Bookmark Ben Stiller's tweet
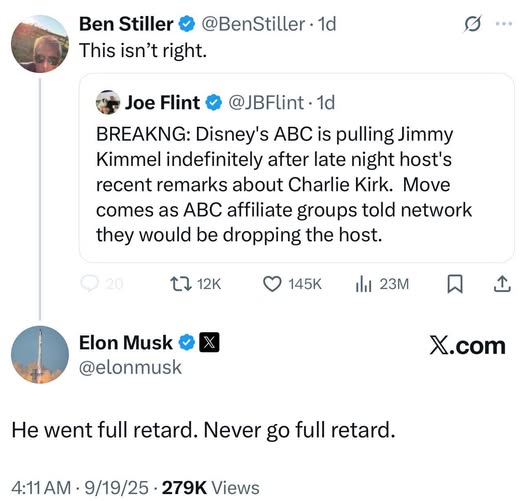 455,284
